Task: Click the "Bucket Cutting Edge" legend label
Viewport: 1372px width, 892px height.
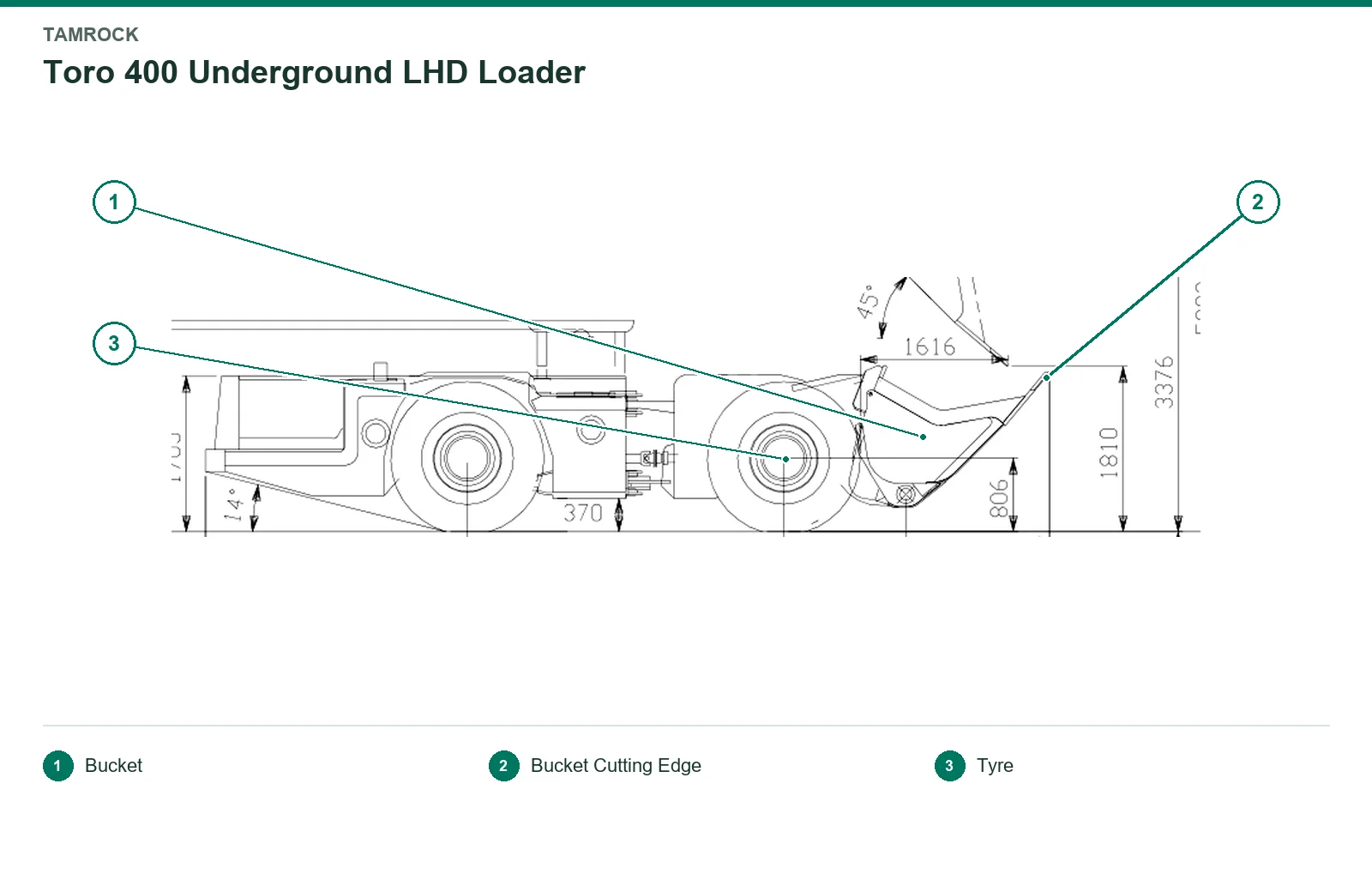Action: point(616,766)
